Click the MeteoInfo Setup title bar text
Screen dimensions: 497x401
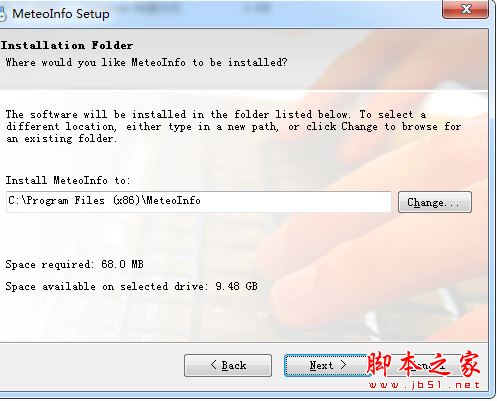(61, 14)
